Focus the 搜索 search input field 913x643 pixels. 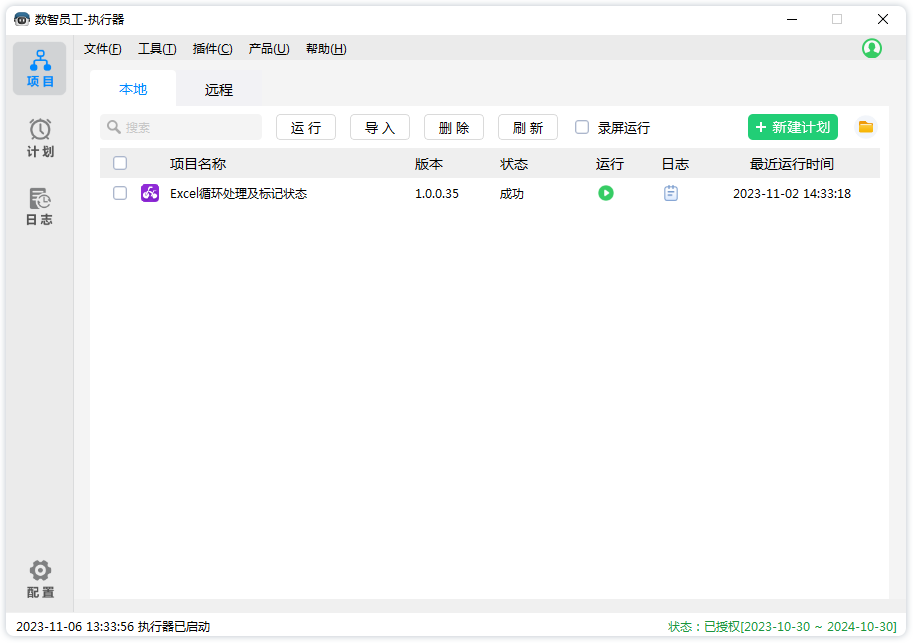coord(181,127)
